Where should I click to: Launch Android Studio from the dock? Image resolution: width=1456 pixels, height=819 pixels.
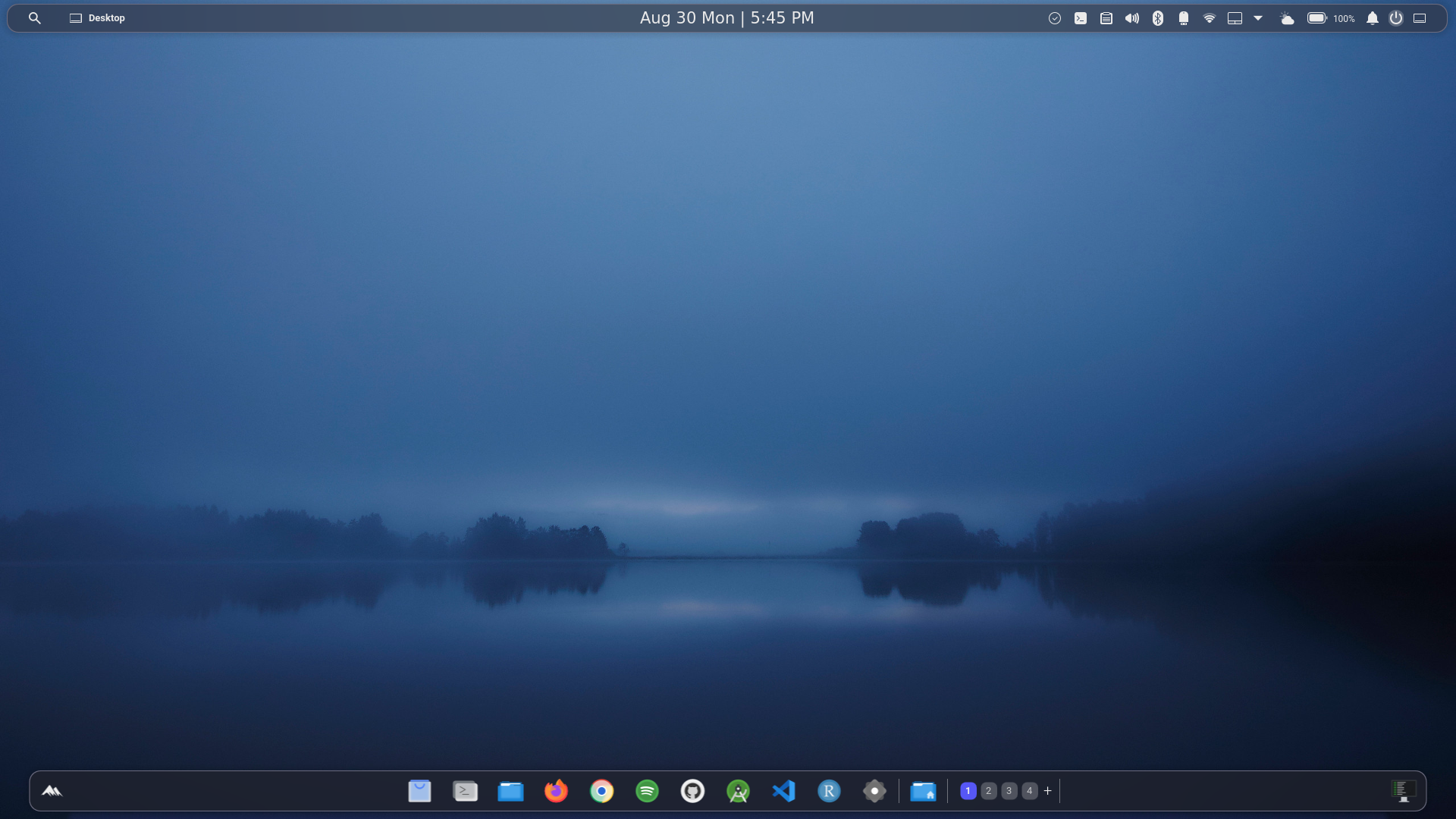click(x=738, y=791)
